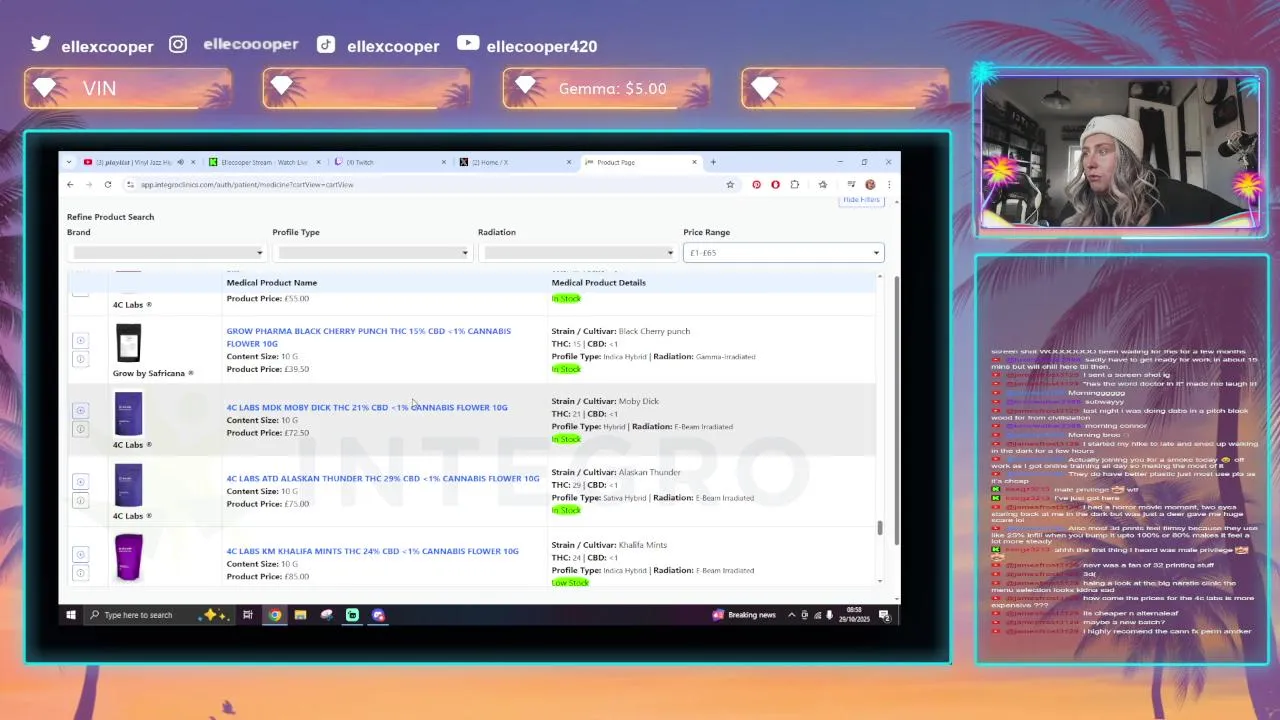1280x720 pixels.
Task: Open the Brand filter dropdown
Action: point(166,252)
